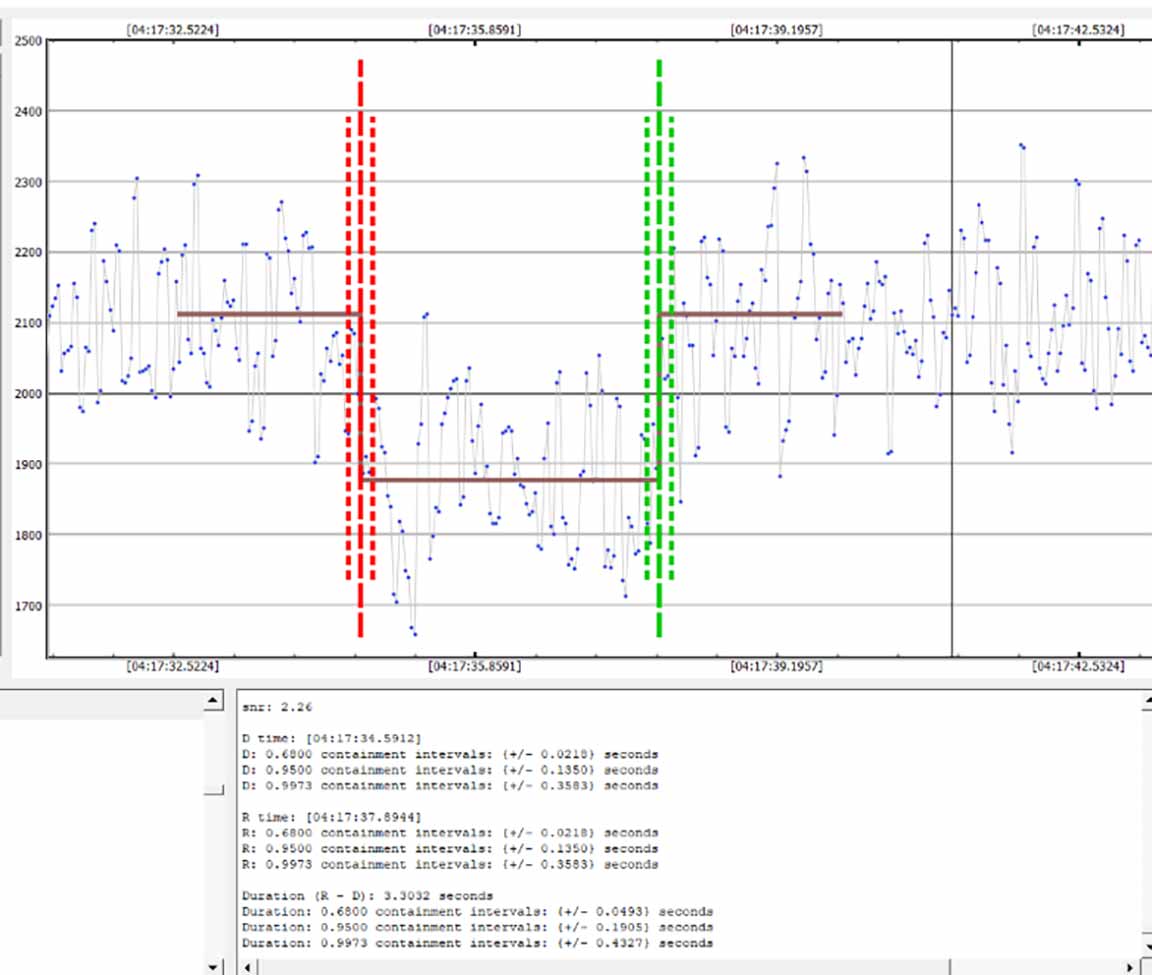Click the R 0.9973 containment intervals line
The height and width of the screenshot is (975, 1152).
pos(450,865)
